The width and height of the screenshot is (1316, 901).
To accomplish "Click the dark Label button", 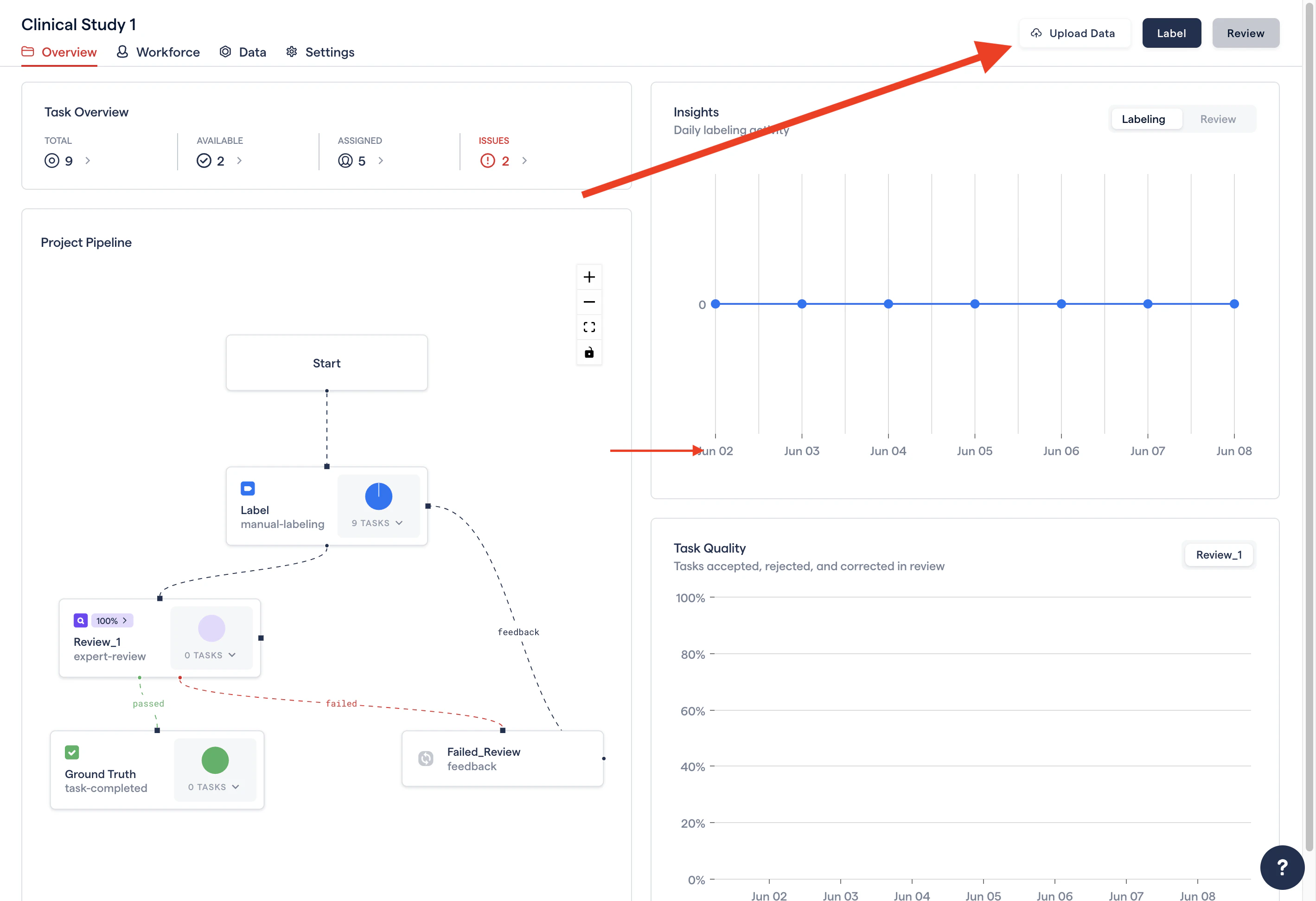I will click(x=1171, y=33).
